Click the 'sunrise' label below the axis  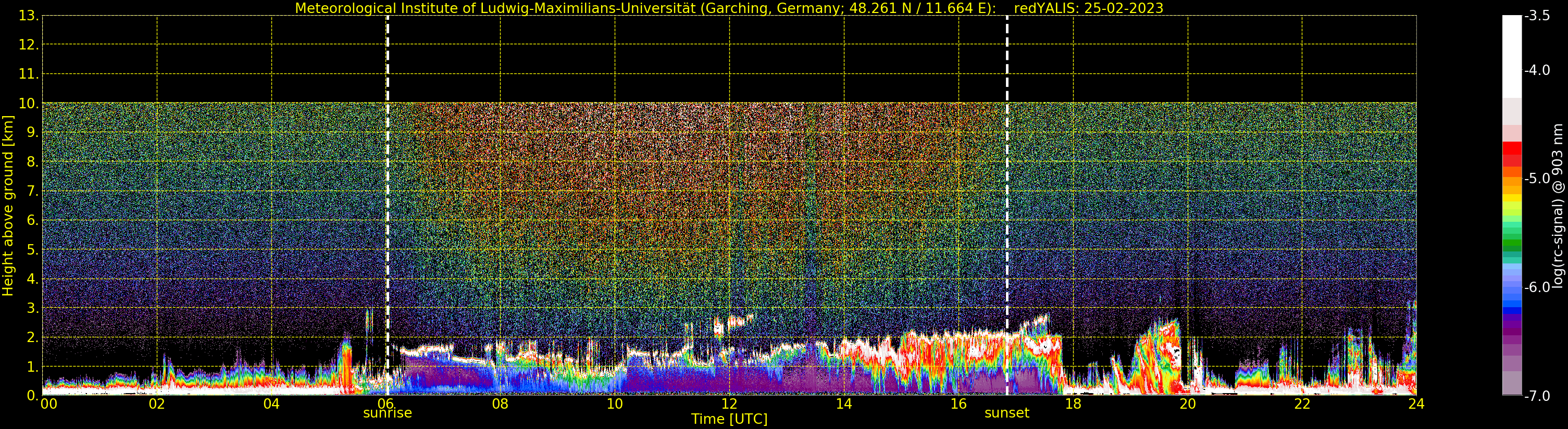[388, 413]
